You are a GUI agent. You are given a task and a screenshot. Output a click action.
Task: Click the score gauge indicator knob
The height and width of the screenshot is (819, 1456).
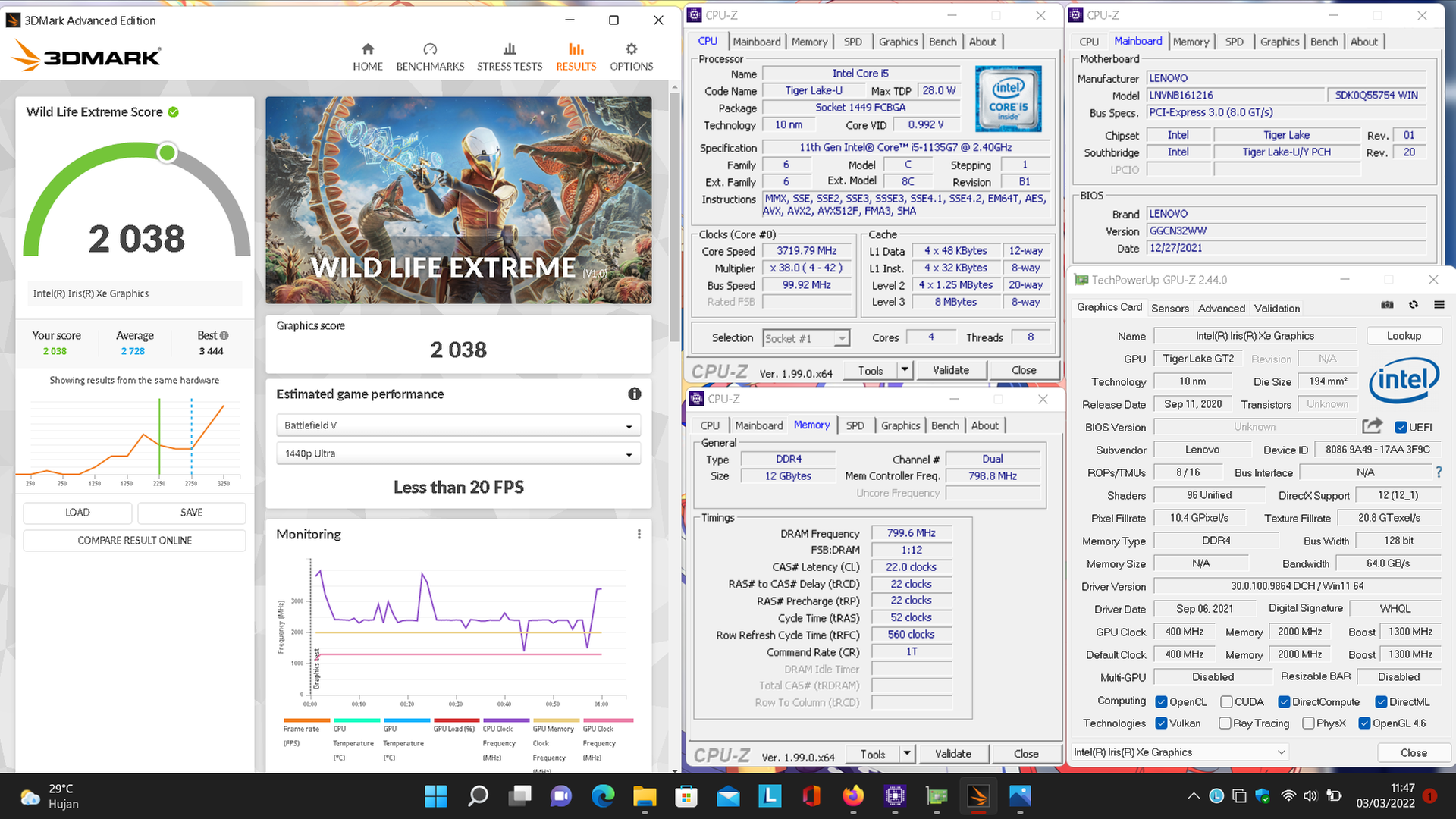point(167,153)
